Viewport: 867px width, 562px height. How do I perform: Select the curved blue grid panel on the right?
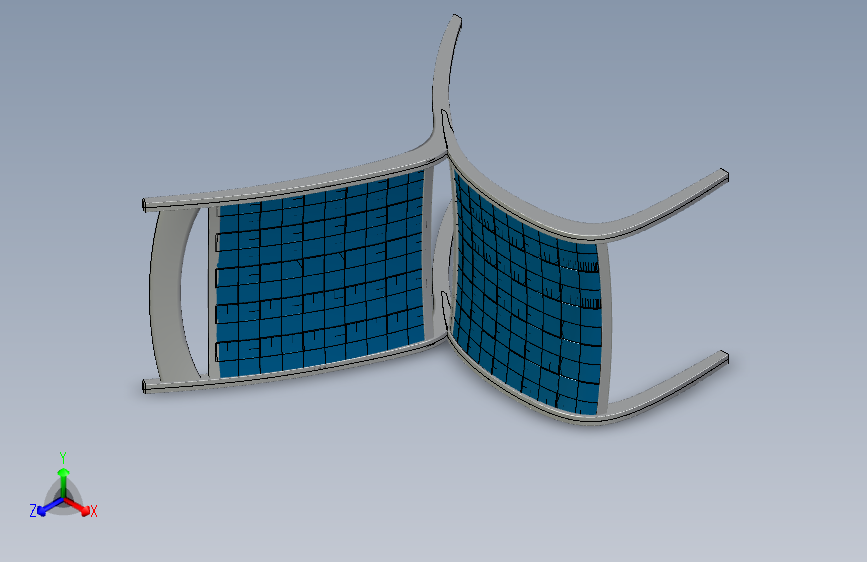(528, 295)
